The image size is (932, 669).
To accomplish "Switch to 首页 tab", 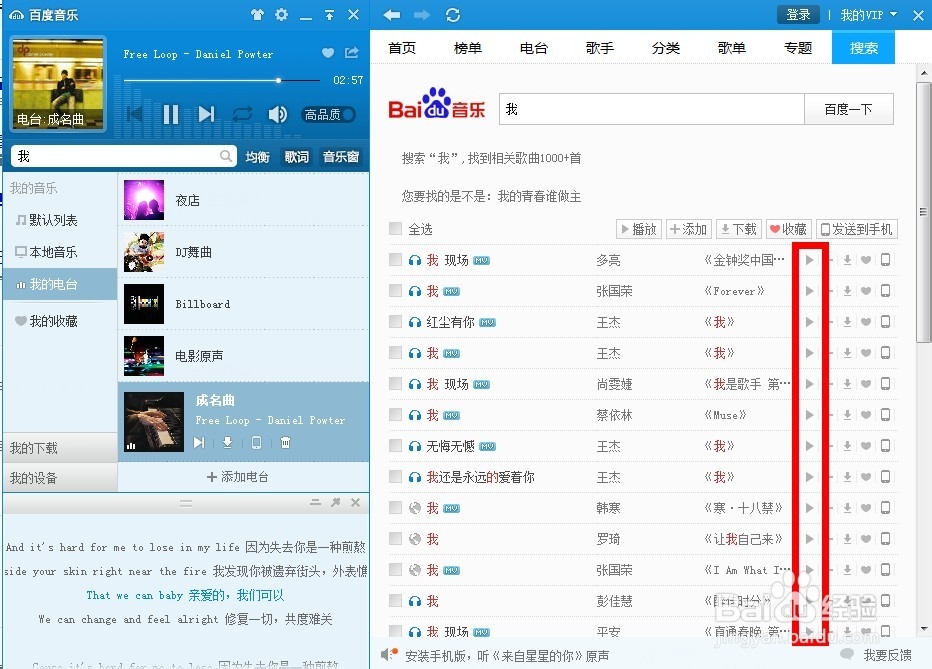I will pyautogui.click(x=402, y=48).
